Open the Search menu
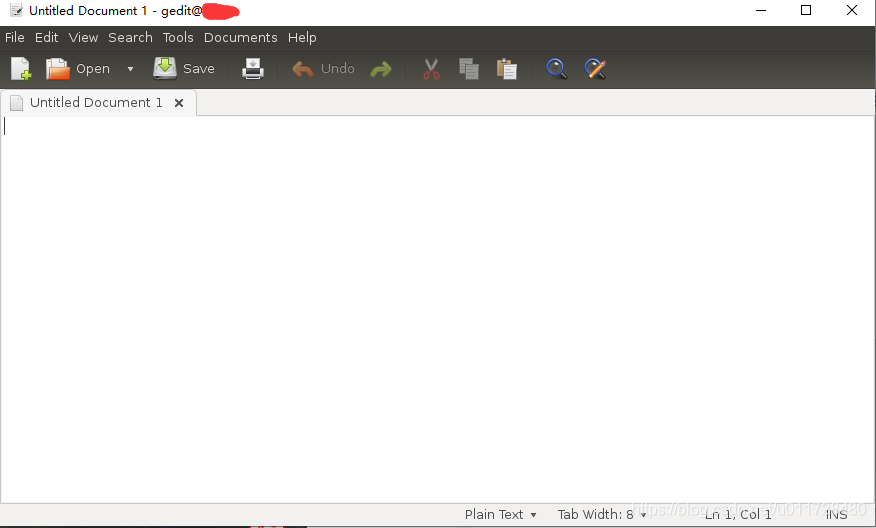The height and width of the screenshot is (528, 876). point(130,37)
